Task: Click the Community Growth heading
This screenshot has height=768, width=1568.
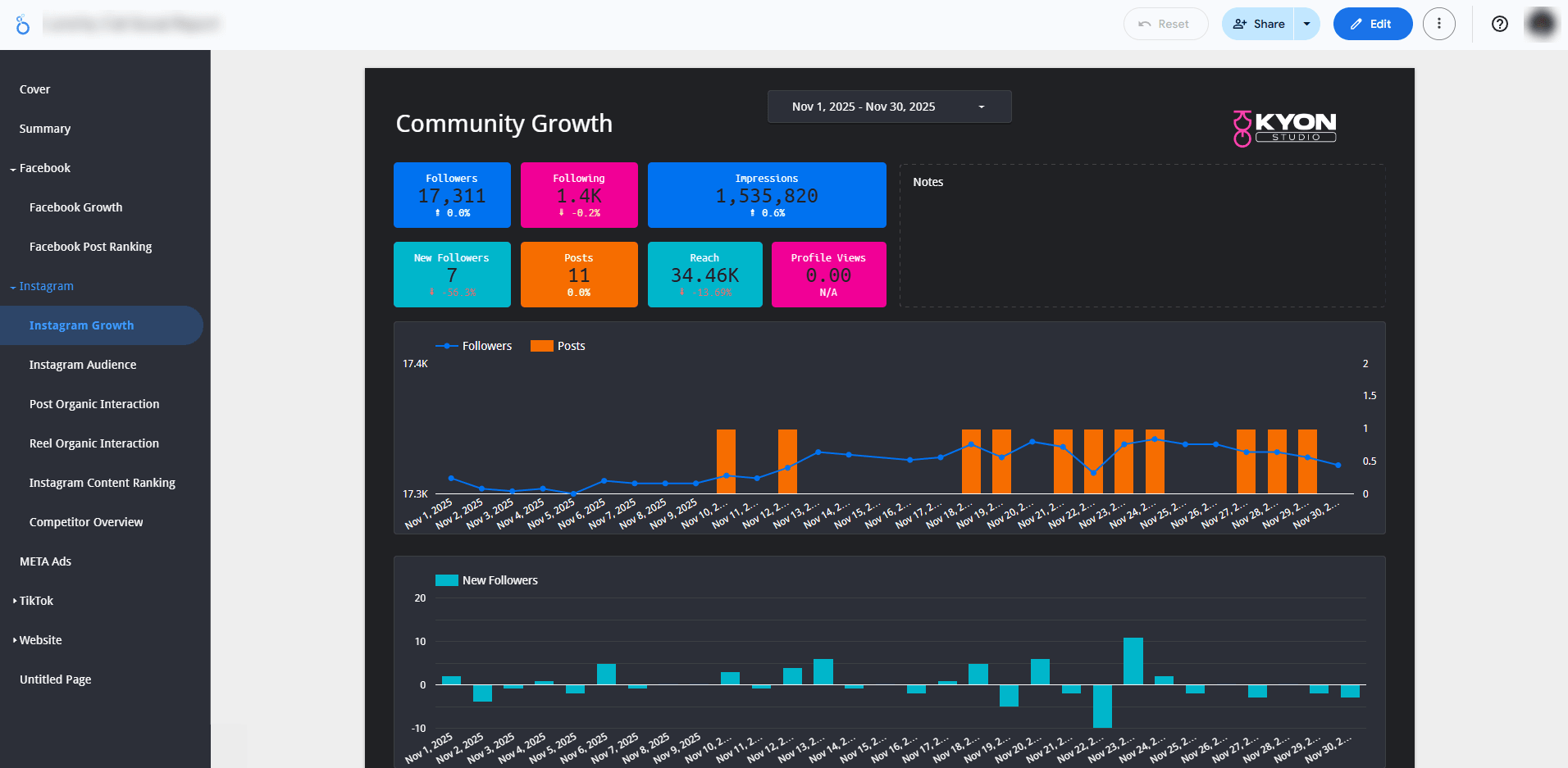Action: pyautogui.click(x=504, y=123)
